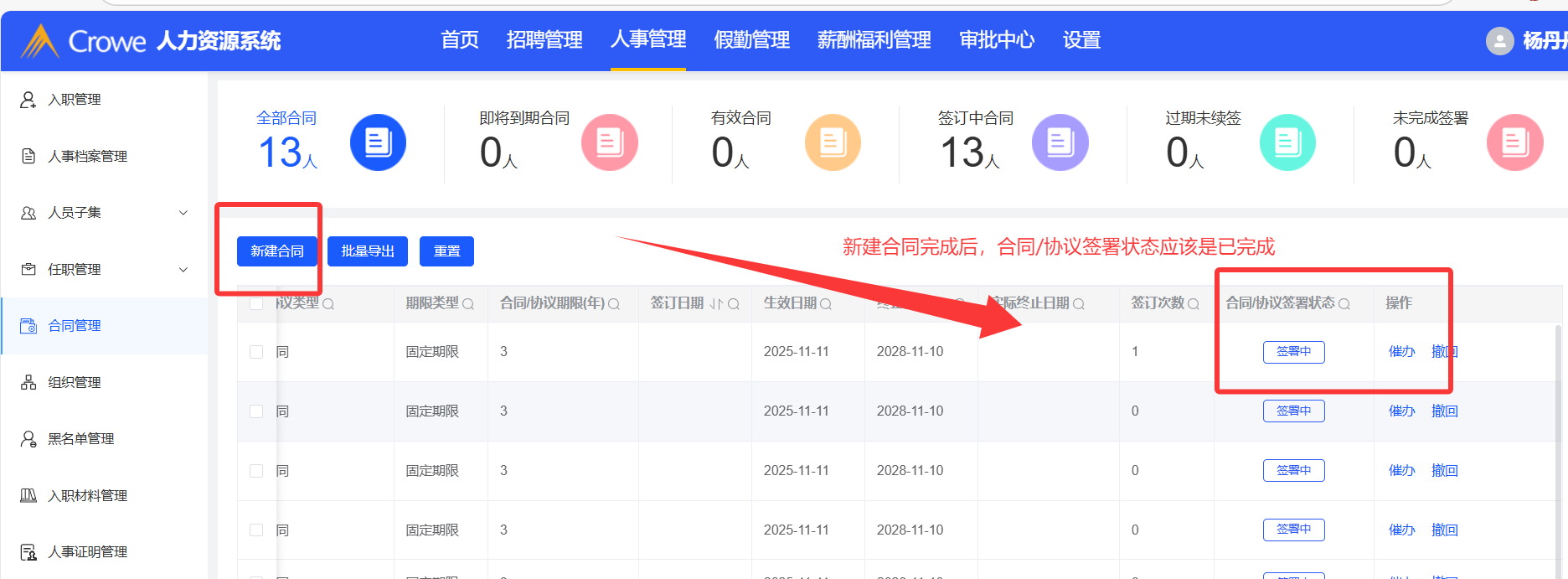Screen dimensions: 1568x579
Task: Check the first contract row checkbox
Action: tap(257, 352)
